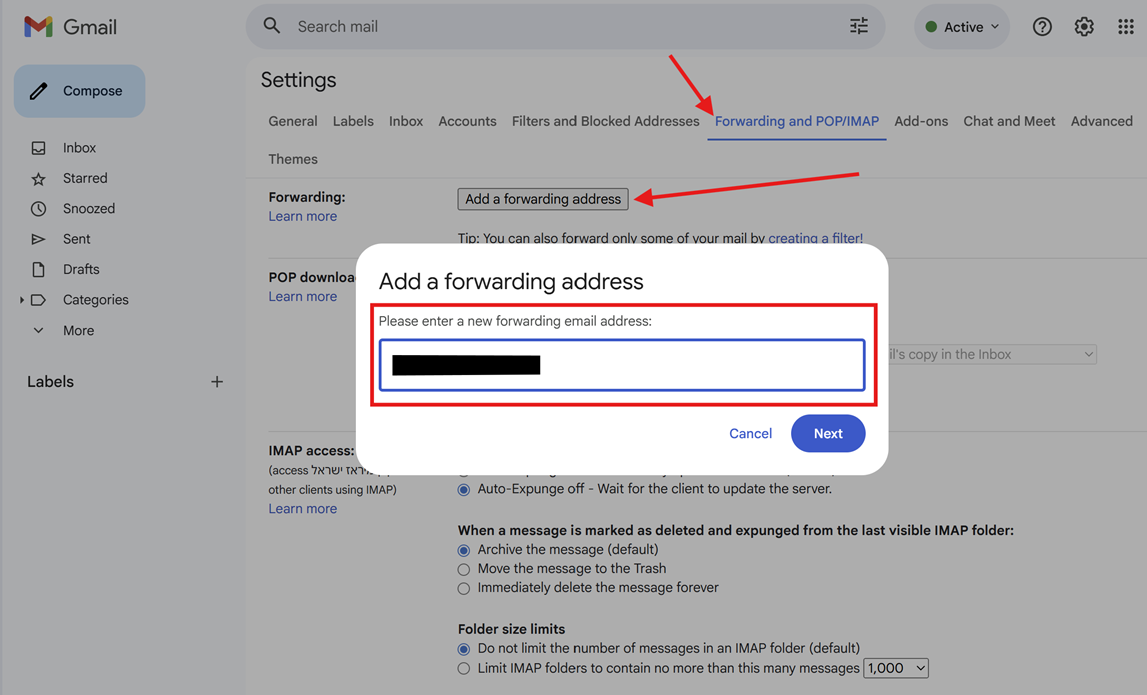Open the Active status dropdown
1147x695 pixels.
pos(962,27)
